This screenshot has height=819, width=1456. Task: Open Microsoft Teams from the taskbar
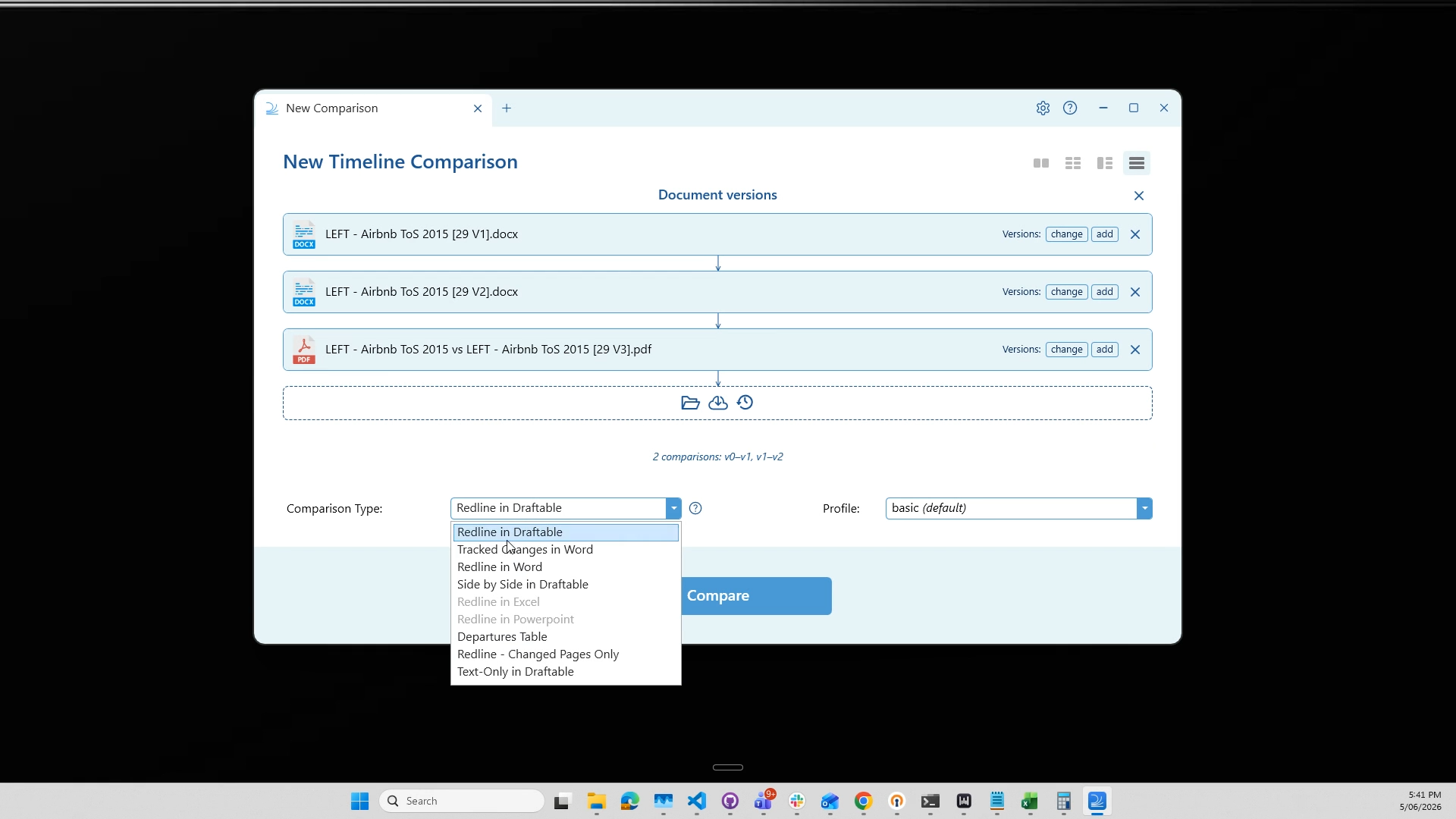click(x=764, y=802)
